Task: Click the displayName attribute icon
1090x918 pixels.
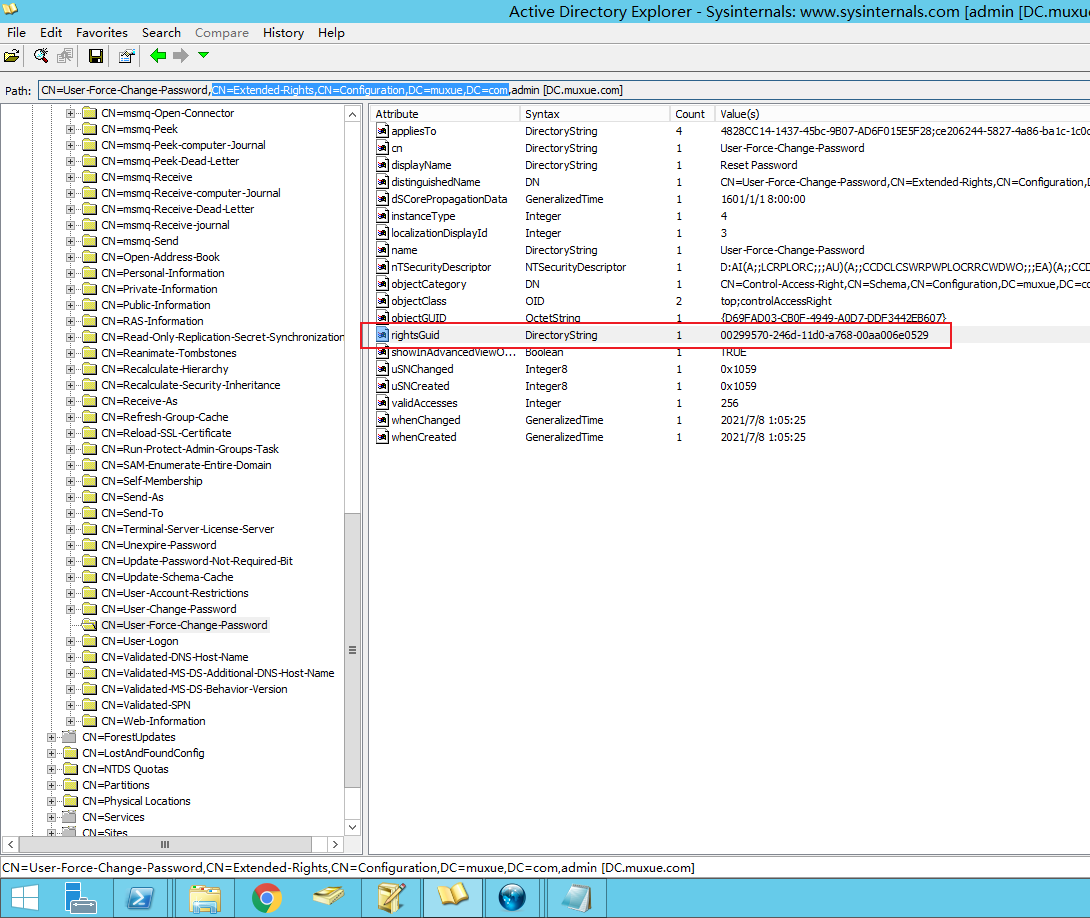Action: pos(382,165)
